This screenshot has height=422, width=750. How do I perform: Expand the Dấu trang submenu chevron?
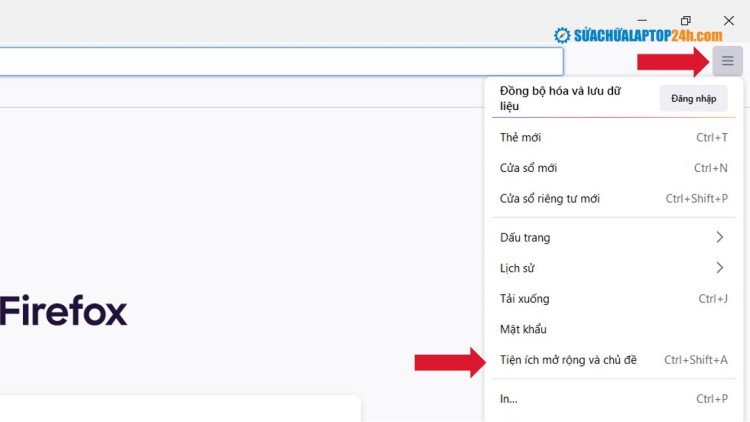[719, 237]
